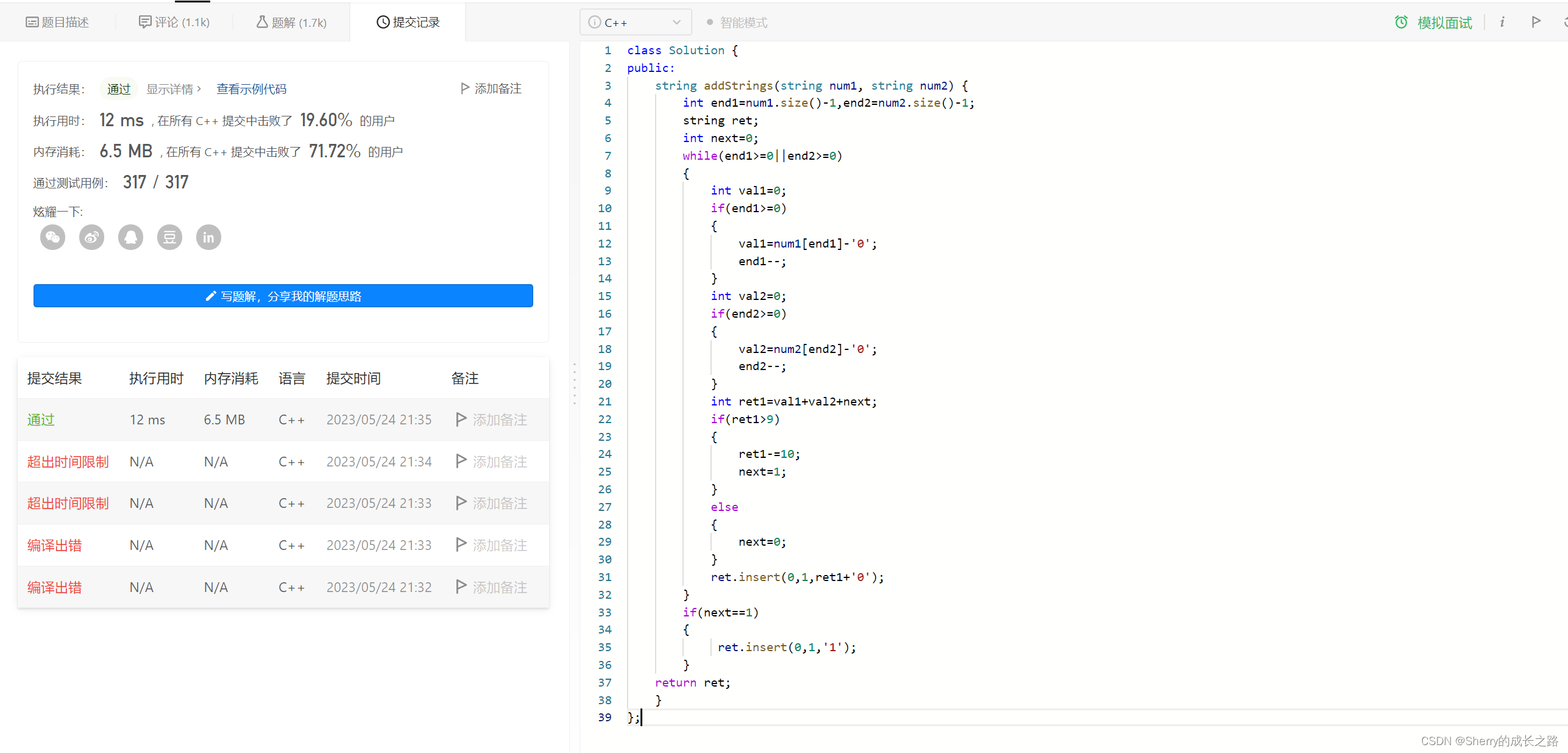This screenshot has height=753, width=1568.
Task: Click flag icon in the 12 ms passed row
Action: 461,419
